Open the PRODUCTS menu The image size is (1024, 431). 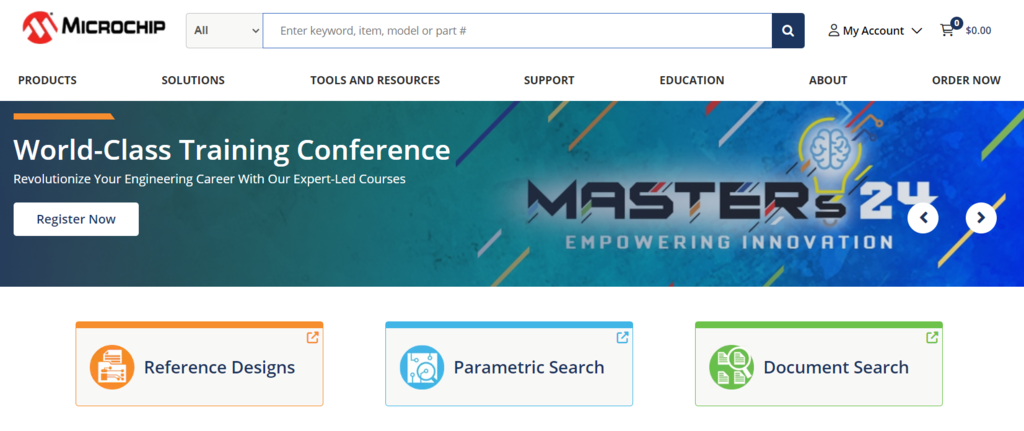tap(47, 80)
